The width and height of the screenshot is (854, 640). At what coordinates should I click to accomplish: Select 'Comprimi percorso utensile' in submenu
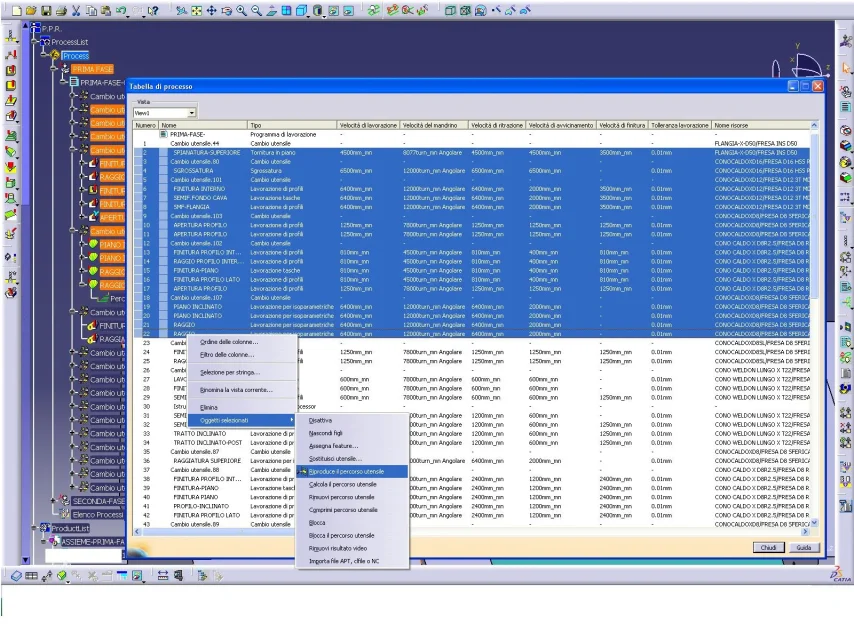coord(352,510)
